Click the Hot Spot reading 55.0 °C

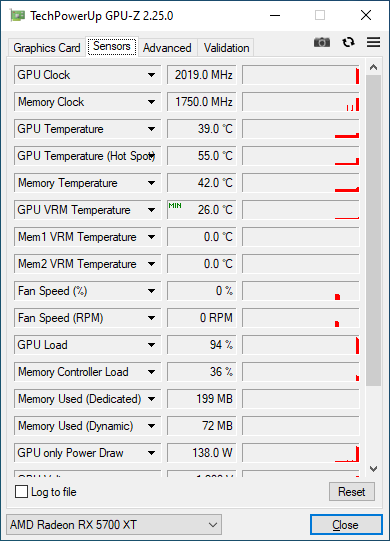[202, 156]
